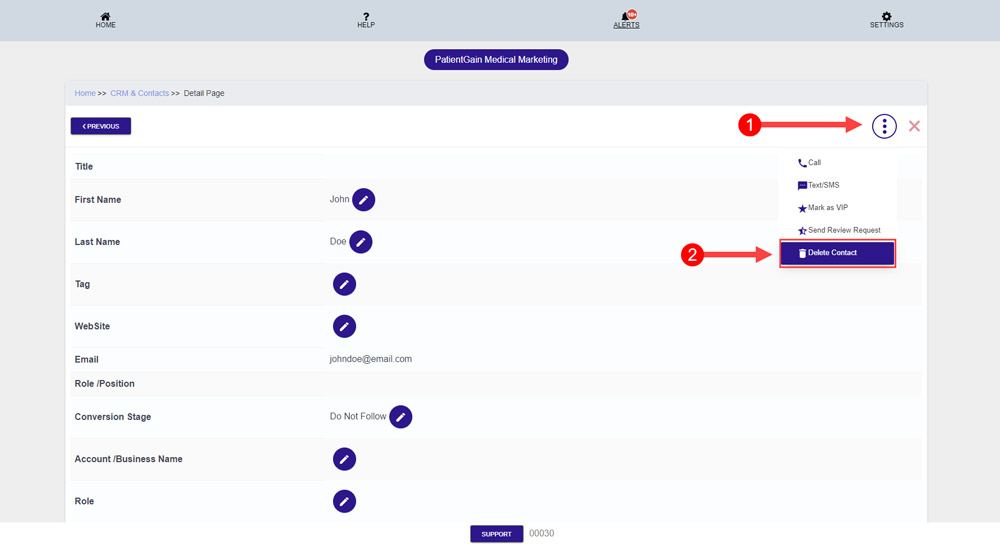Edit Conversion Stage pencil icon
Screen dimensions: 1000x544
click(401, 416)
